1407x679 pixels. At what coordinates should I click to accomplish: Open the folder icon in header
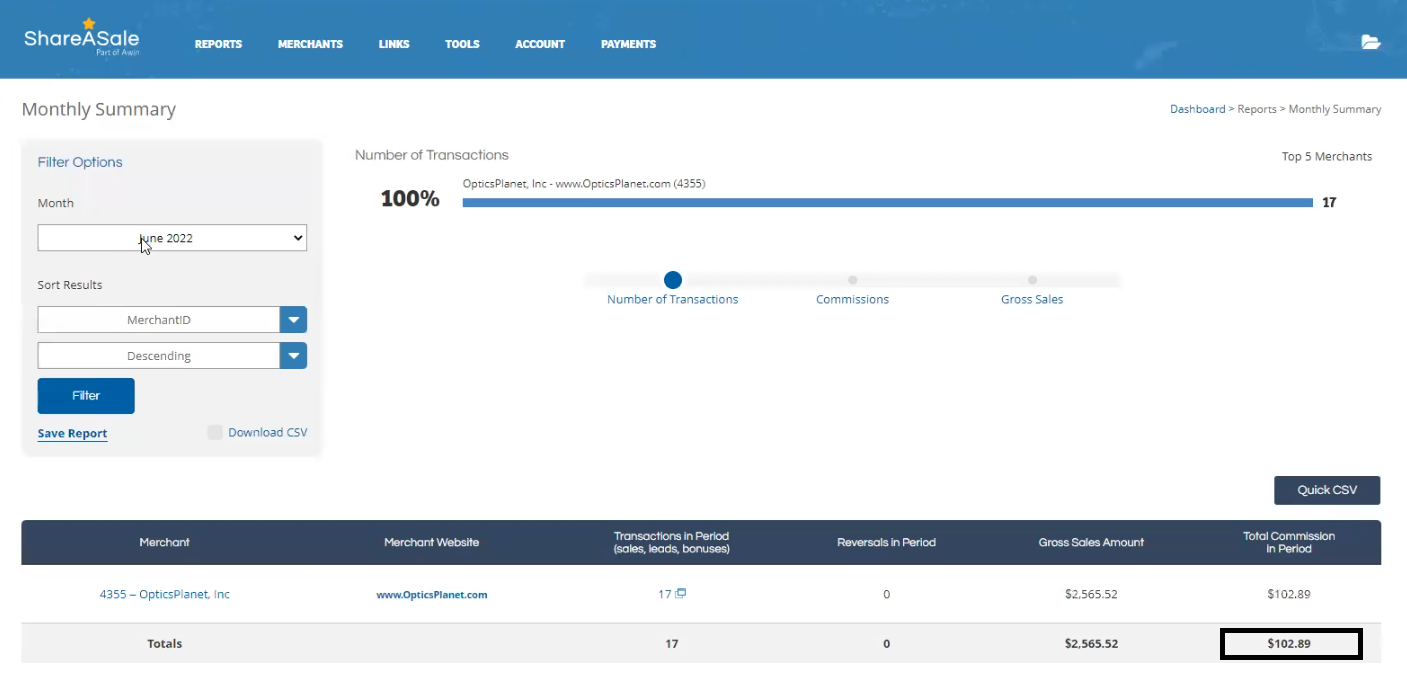click(1371, 42)
